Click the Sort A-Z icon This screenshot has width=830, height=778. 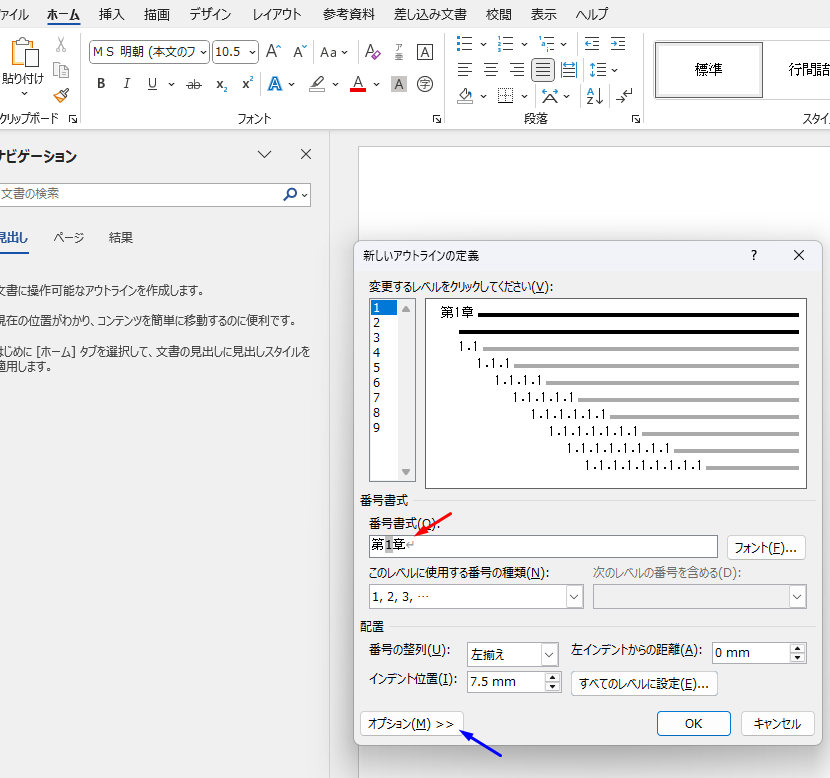point(594,96)
